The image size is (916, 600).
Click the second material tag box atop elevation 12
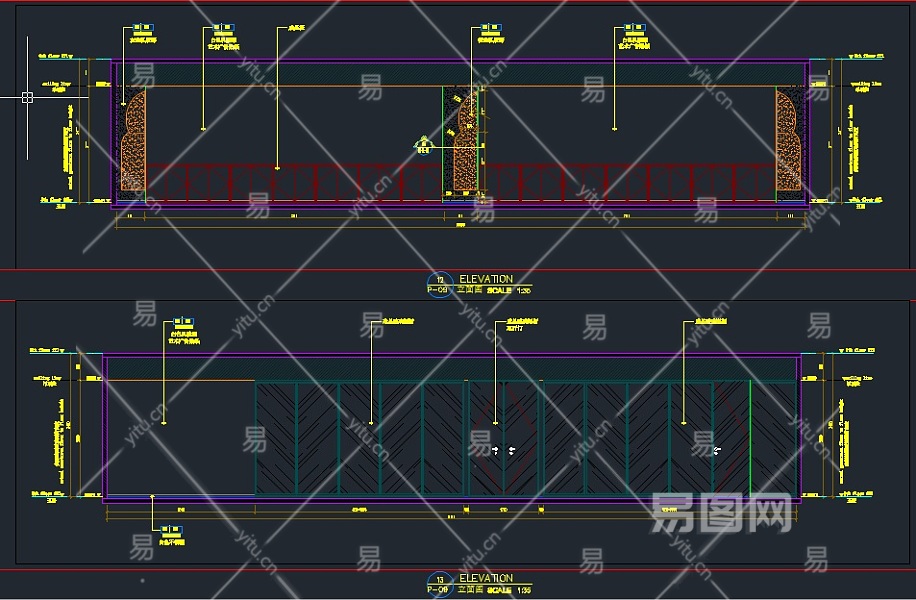224,27
